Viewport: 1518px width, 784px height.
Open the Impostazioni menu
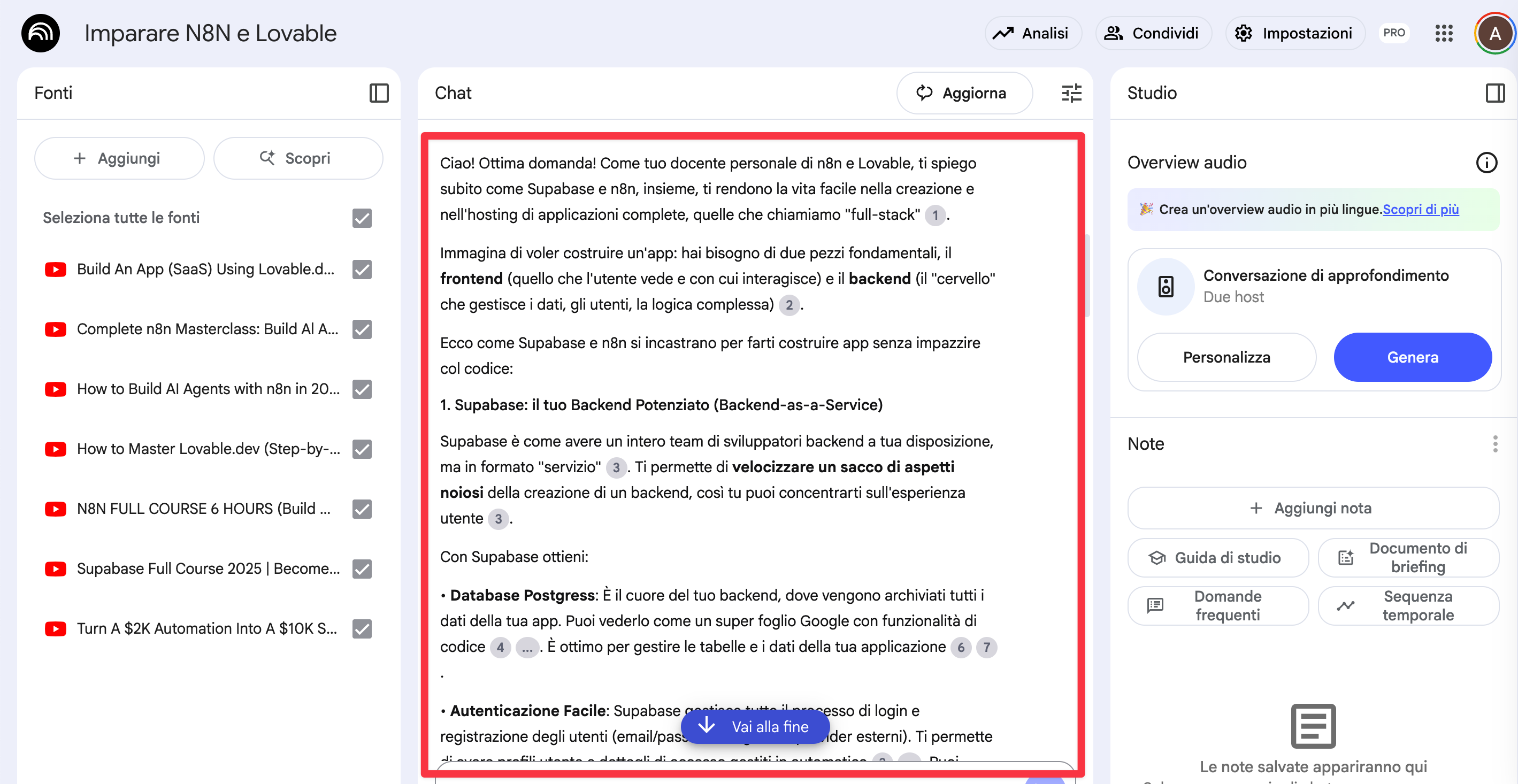[x=1294, y=34]
